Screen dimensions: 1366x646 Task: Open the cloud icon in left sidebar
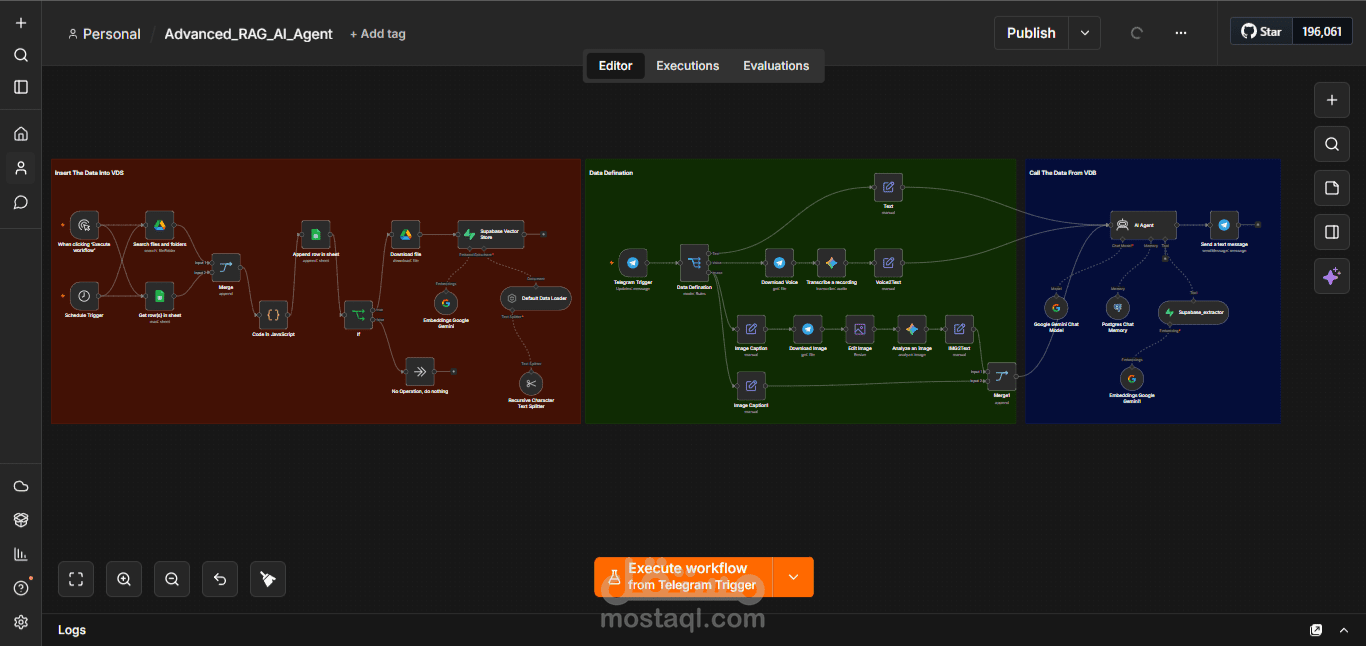21,486
